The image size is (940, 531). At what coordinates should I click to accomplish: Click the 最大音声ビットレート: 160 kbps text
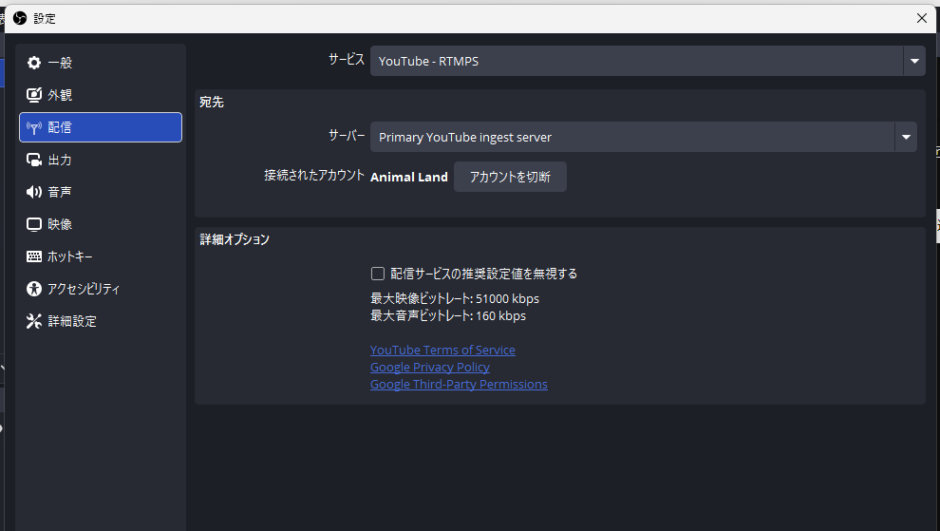coord(448,316)
